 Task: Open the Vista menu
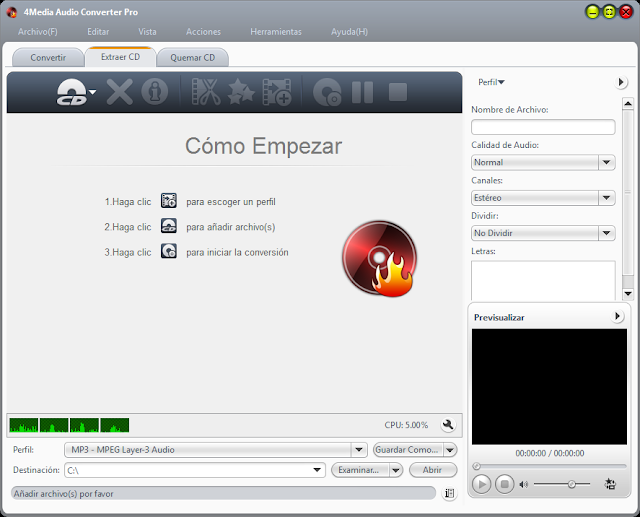[147, 32]
